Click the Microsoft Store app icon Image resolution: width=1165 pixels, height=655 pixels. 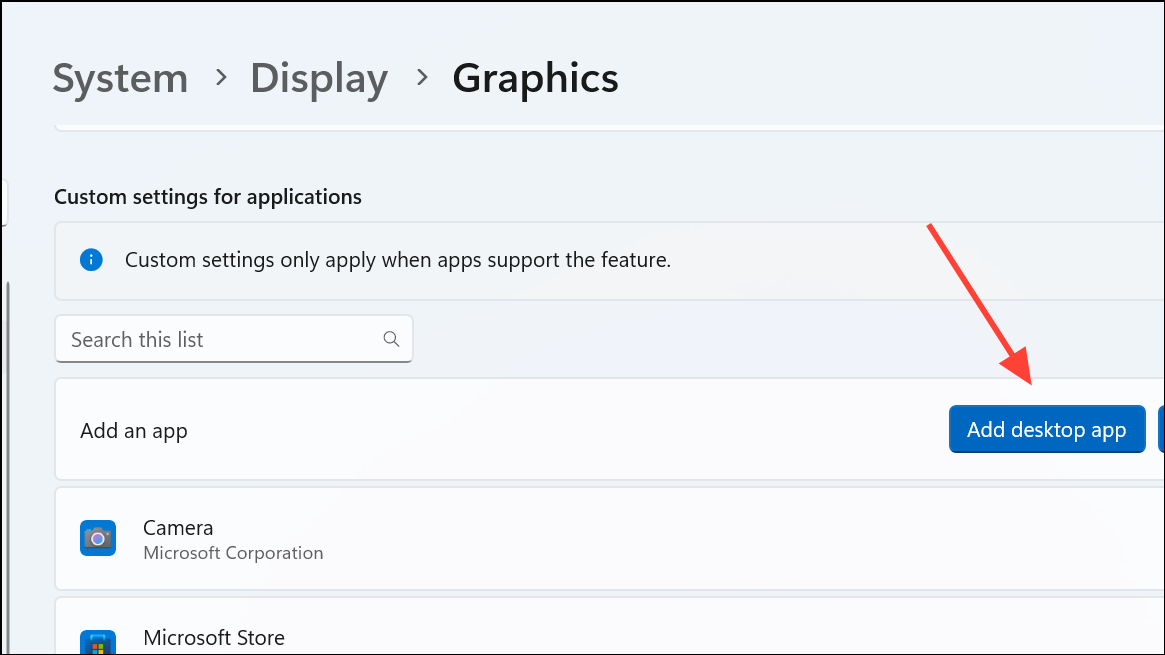pyautogui.click(x=98, y=643)
